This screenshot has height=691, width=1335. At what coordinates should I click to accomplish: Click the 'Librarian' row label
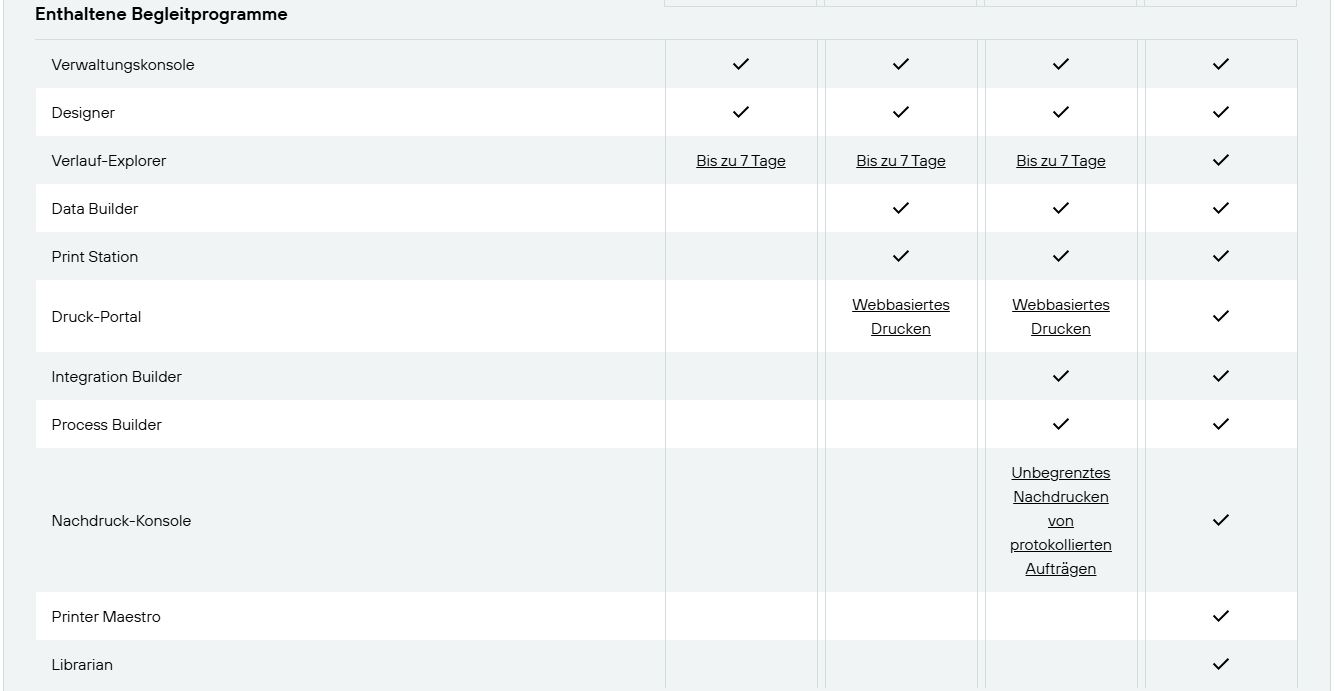[x=82, y=665]
